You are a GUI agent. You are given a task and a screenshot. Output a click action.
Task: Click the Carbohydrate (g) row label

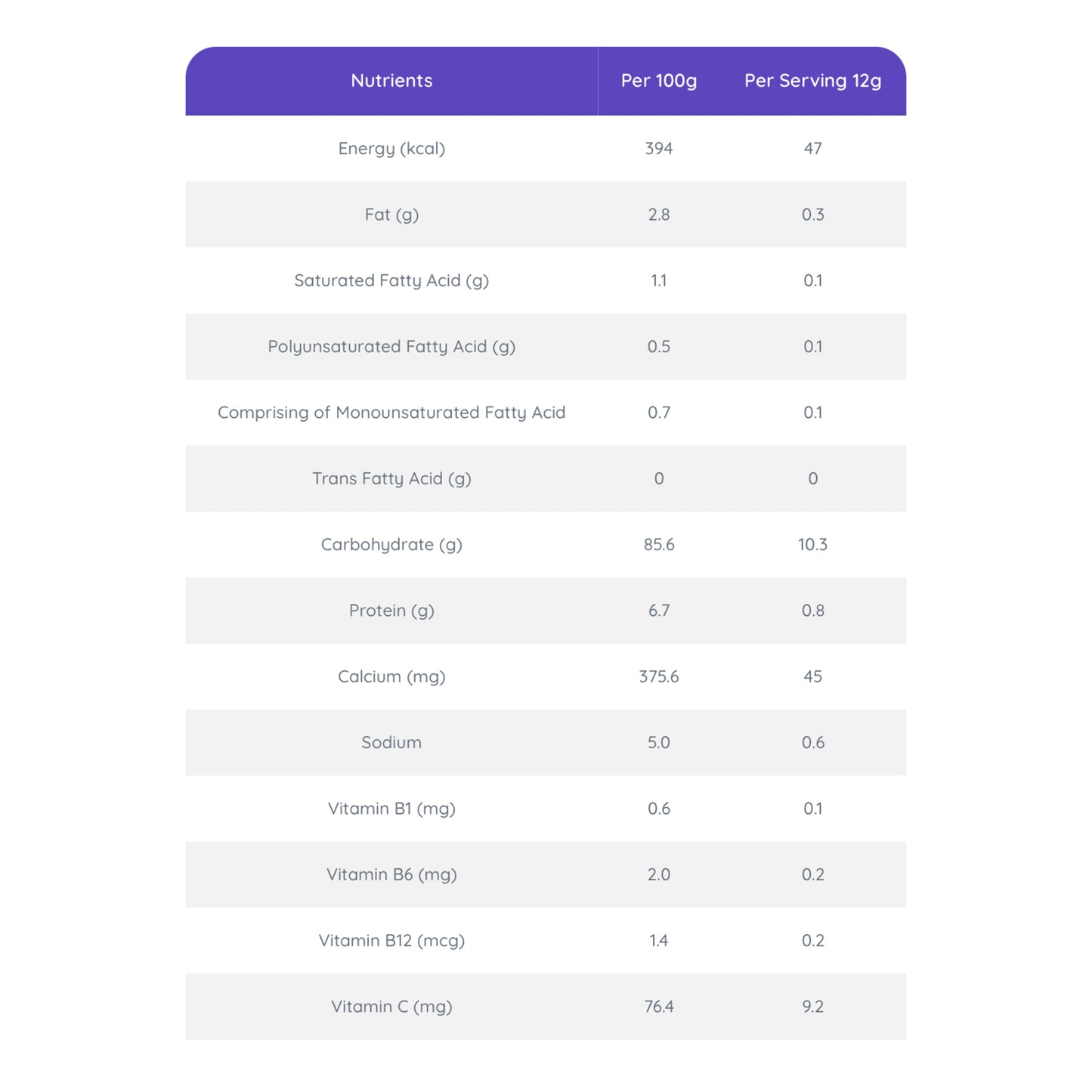tap(391, 545)
